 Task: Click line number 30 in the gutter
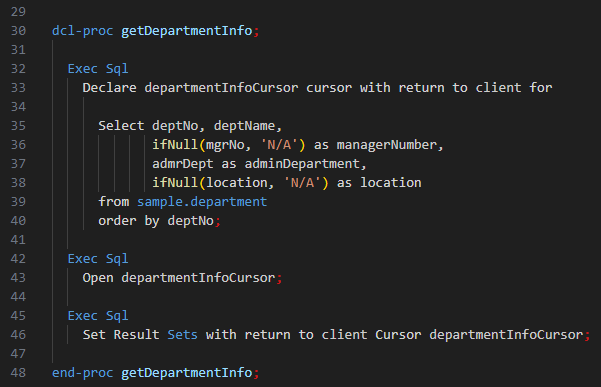coord(18,31)
